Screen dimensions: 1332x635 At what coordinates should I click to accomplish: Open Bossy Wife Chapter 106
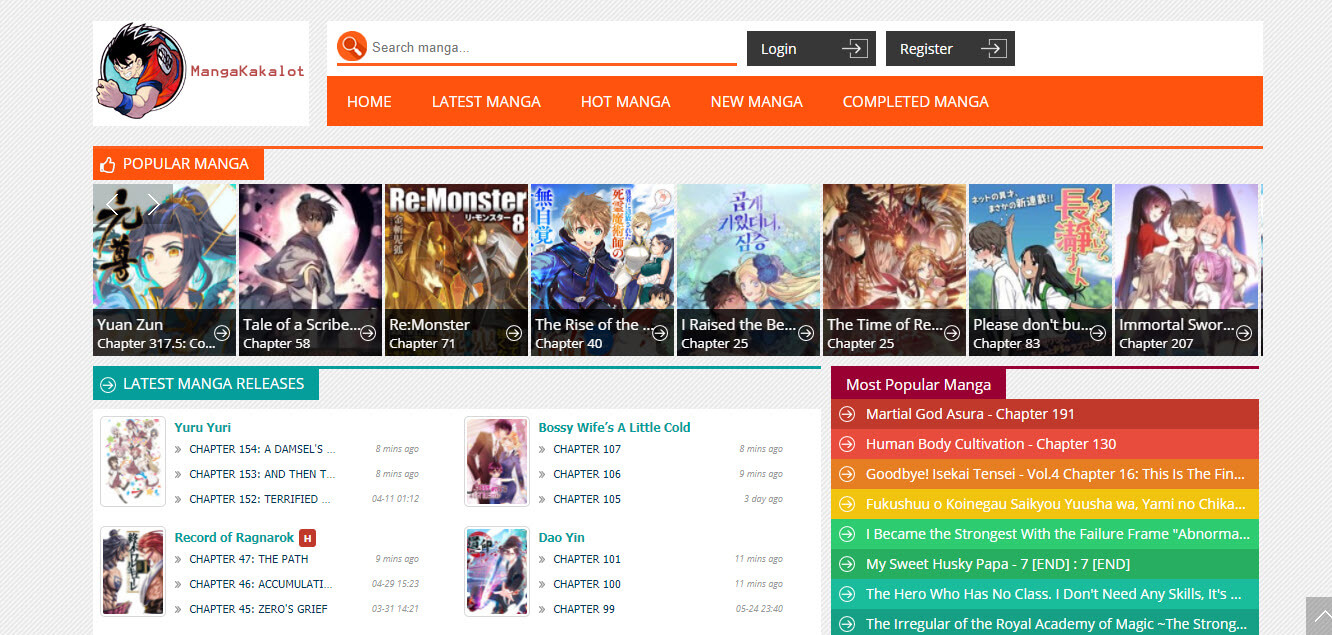click(587, 474)
